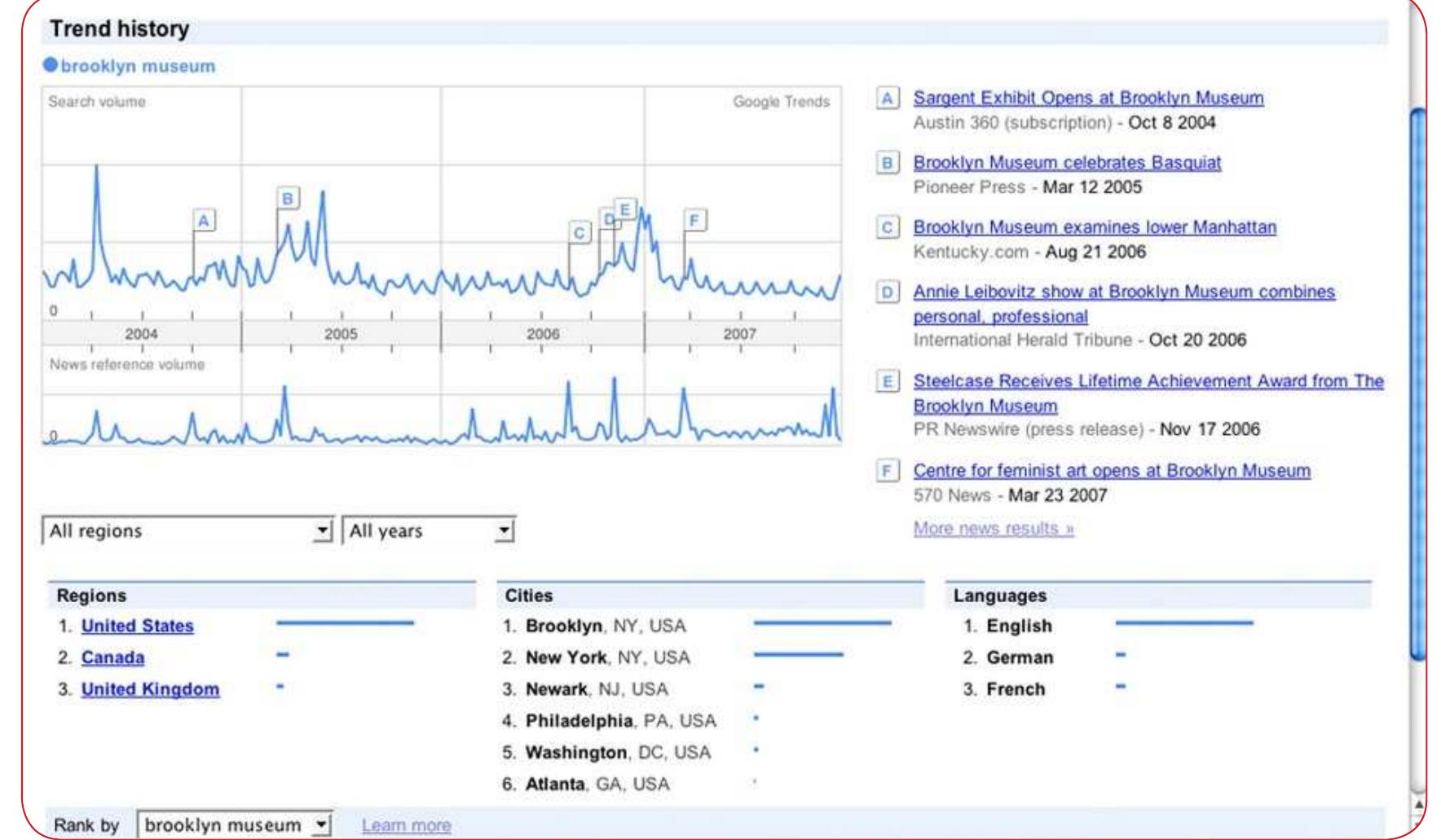
Task: Click the E news icon beside Steelcase headline
Action: coord(887,381)
